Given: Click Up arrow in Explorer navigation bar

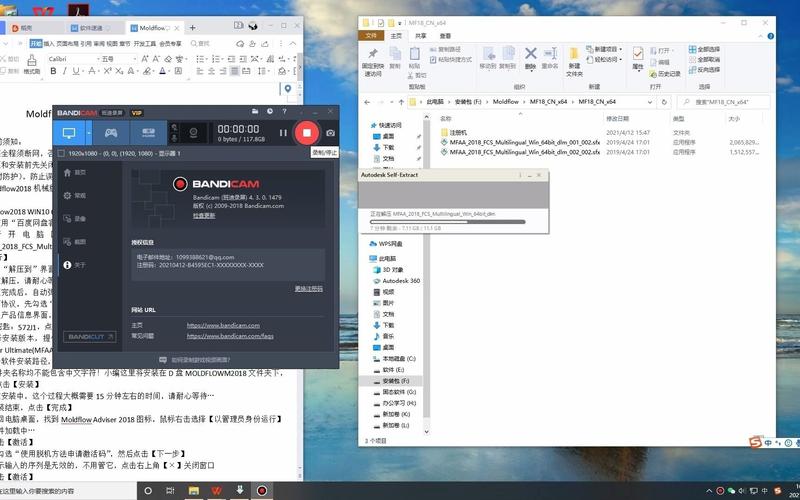Looking at the screenshot, I should (x=401, y=102).
